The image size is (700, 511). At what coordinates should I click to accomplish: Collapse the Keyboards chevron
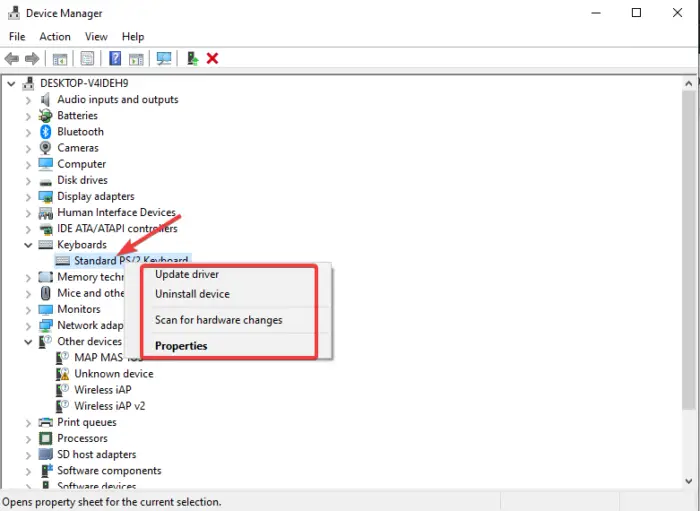point(28,245)
